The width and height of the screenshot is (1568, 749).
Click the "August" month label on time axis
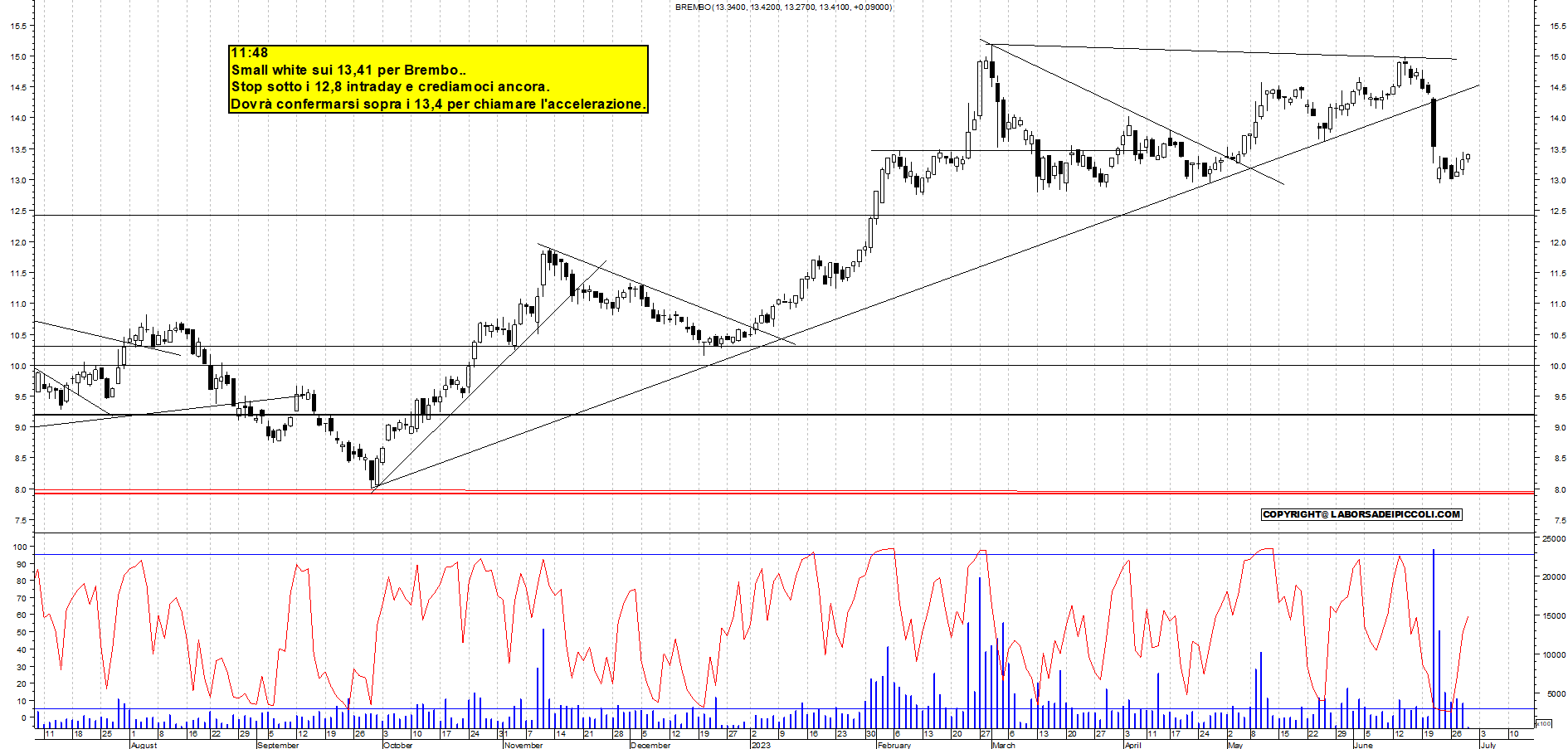pos(144,745)
